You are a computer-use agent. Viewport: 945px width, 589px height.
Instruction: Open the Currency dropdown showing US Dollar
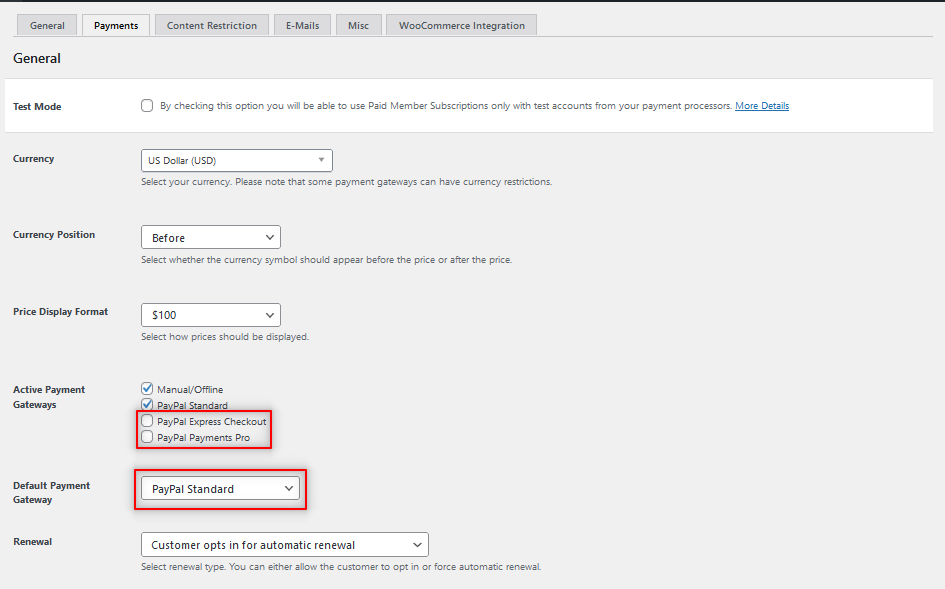(237, 160)
